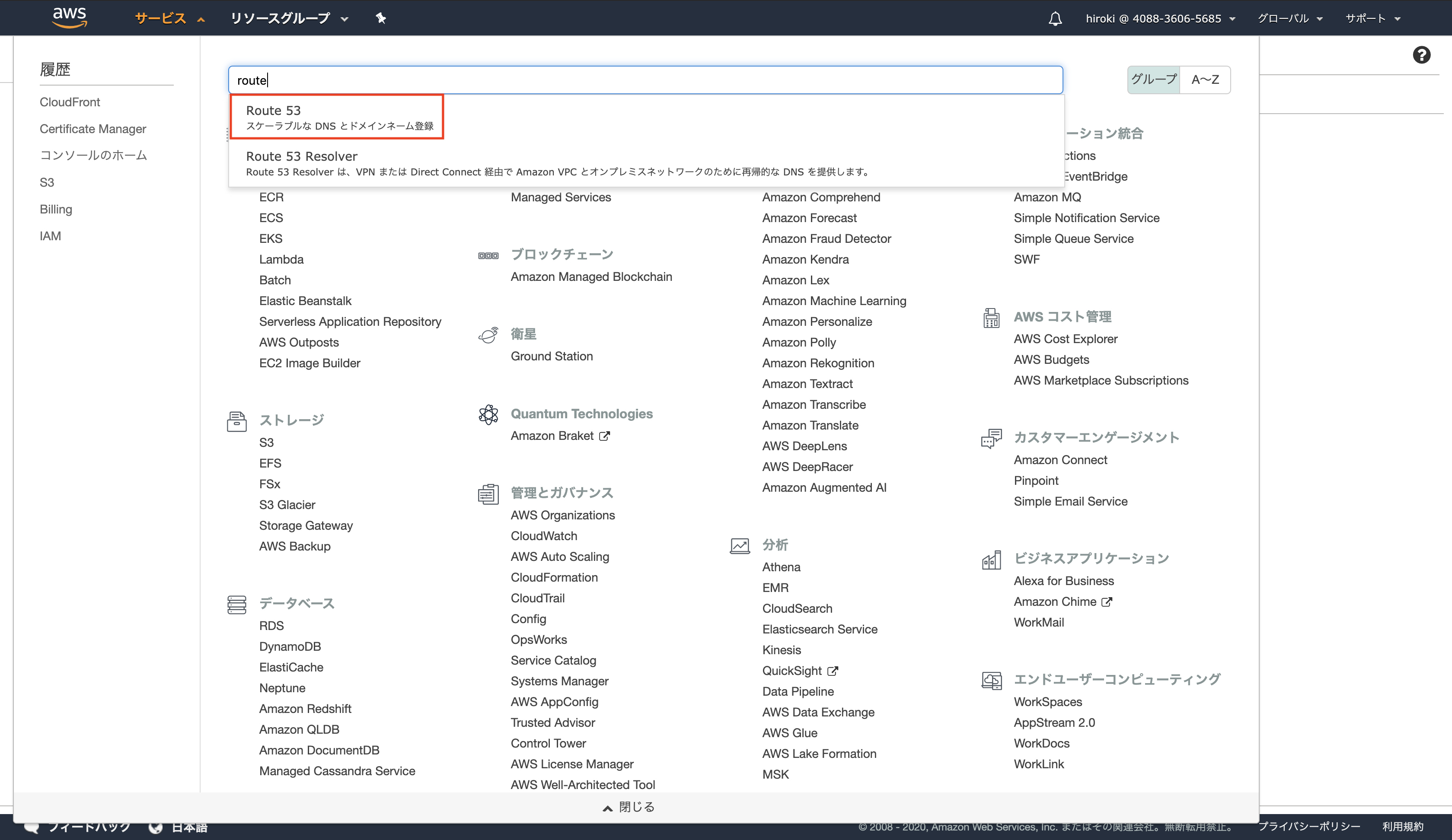Switch view to A~Z sorting
The image size is (1452, 840).
1205,80
